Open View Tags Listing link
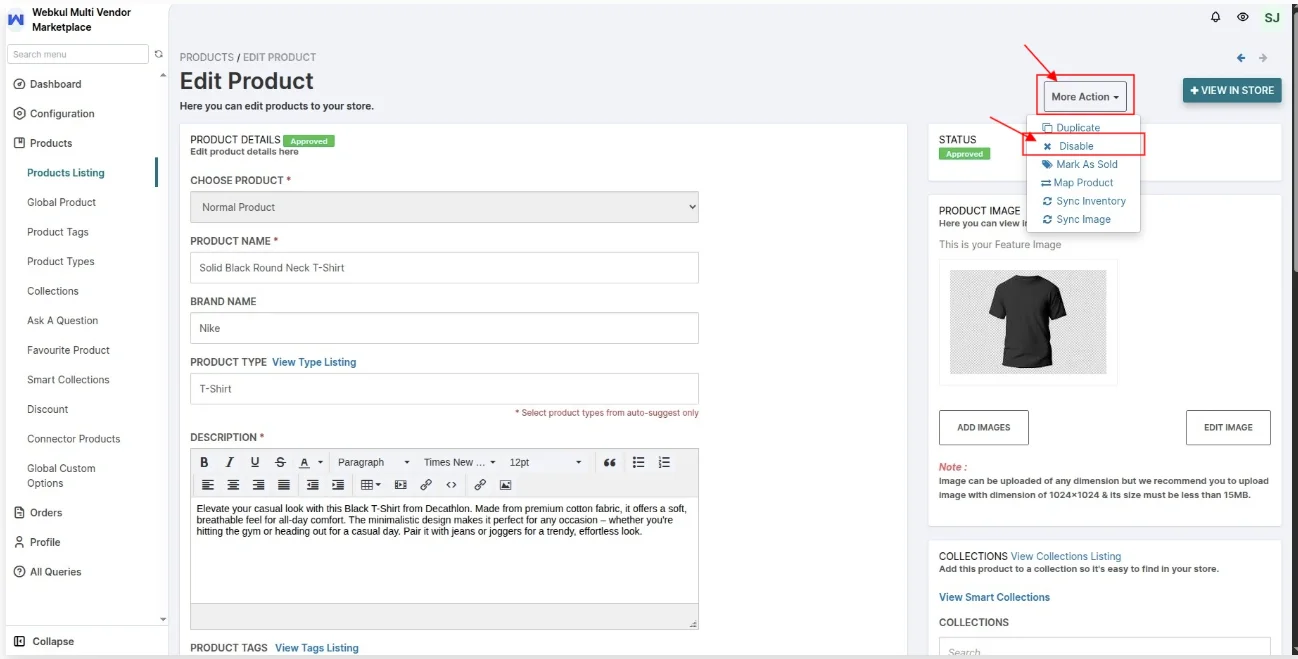Image resolution: width=1298 pixels, height=659 pixels. point(317,648)
